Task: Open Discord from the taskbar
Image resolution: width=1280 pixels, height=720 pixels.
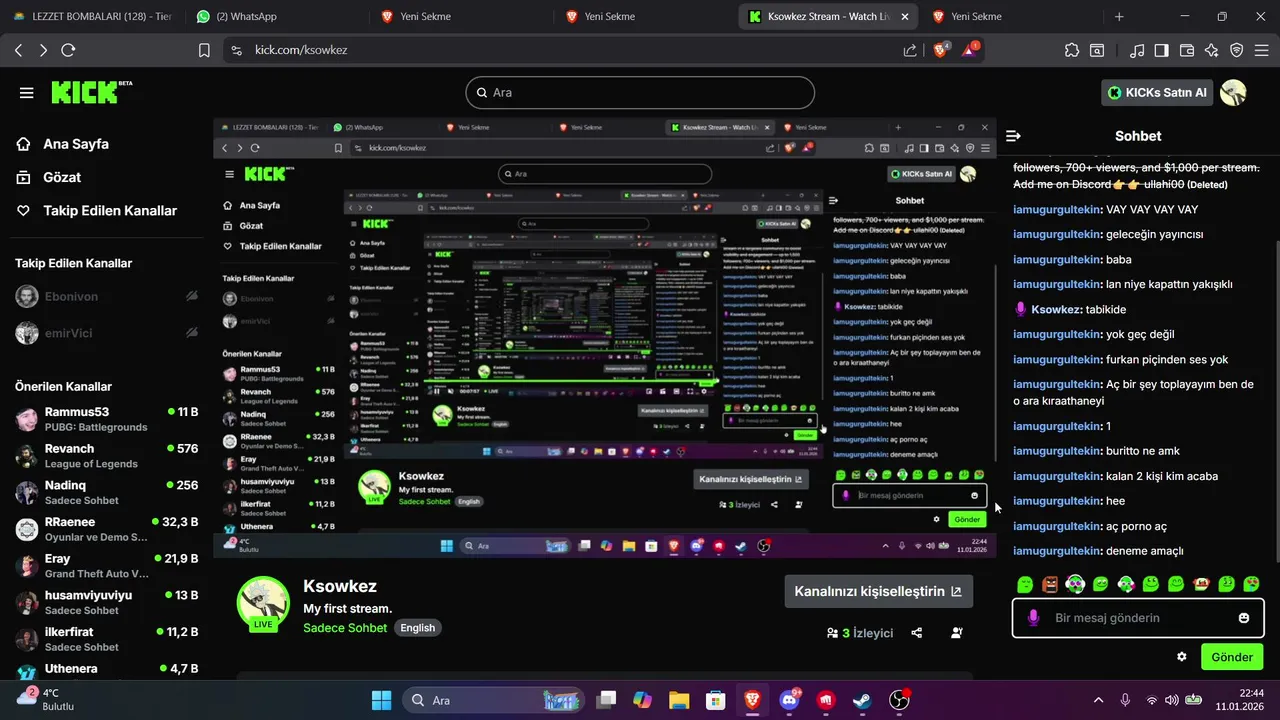Action: tap(789, 700)
